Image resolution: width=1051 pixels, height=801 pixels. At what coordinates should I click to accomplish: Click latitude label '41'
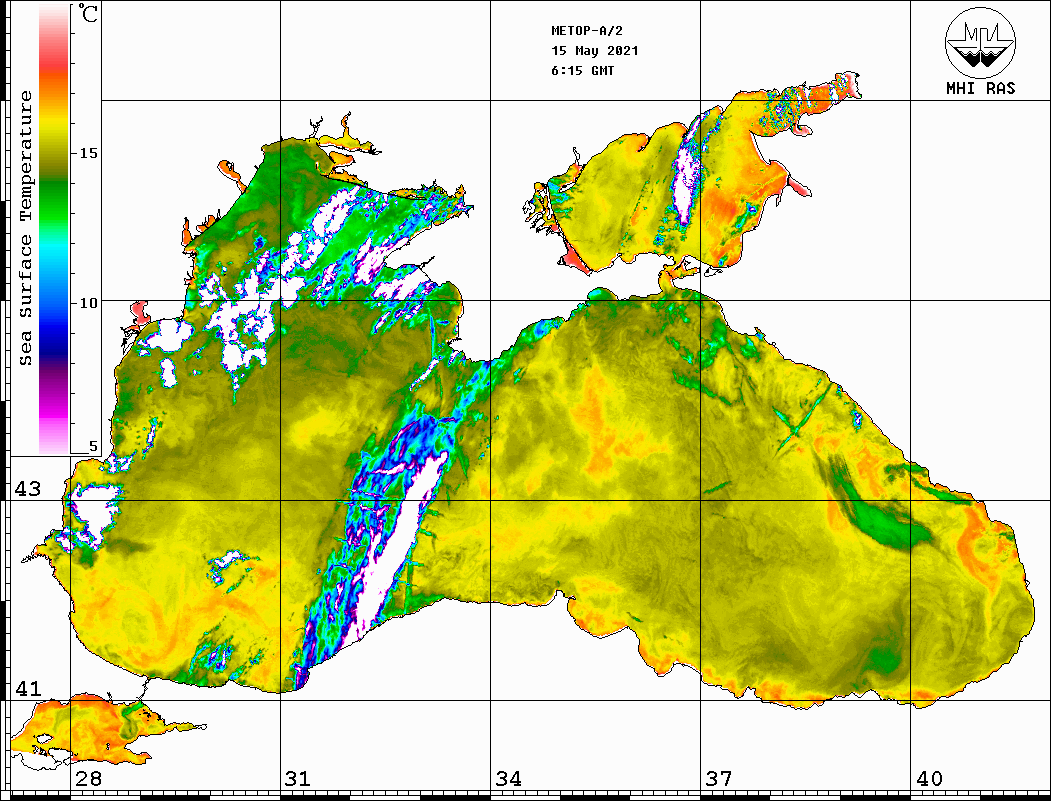coord(28,688)
